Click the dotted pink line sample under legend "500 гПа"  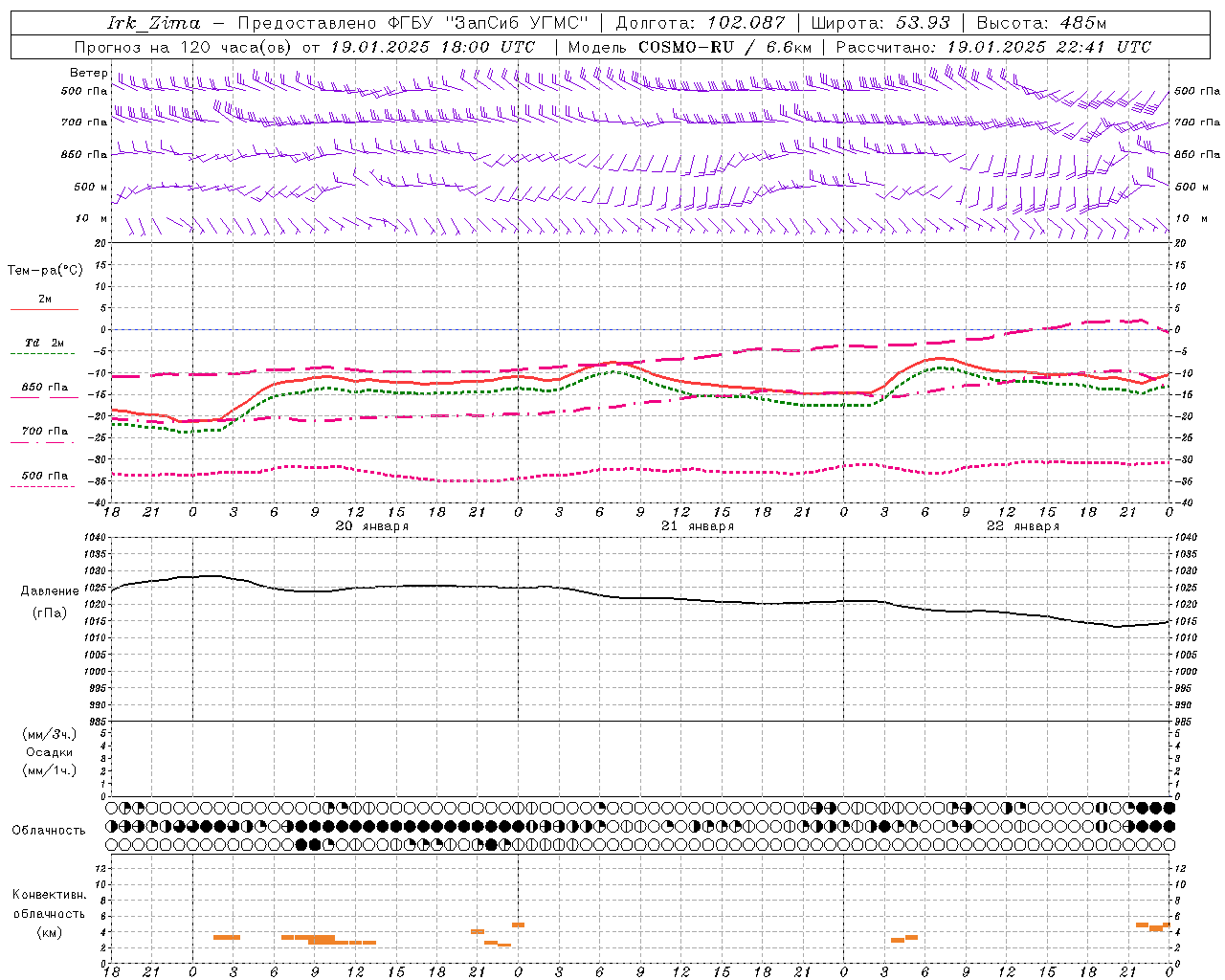pyautogui.click(x=43, y=486)
